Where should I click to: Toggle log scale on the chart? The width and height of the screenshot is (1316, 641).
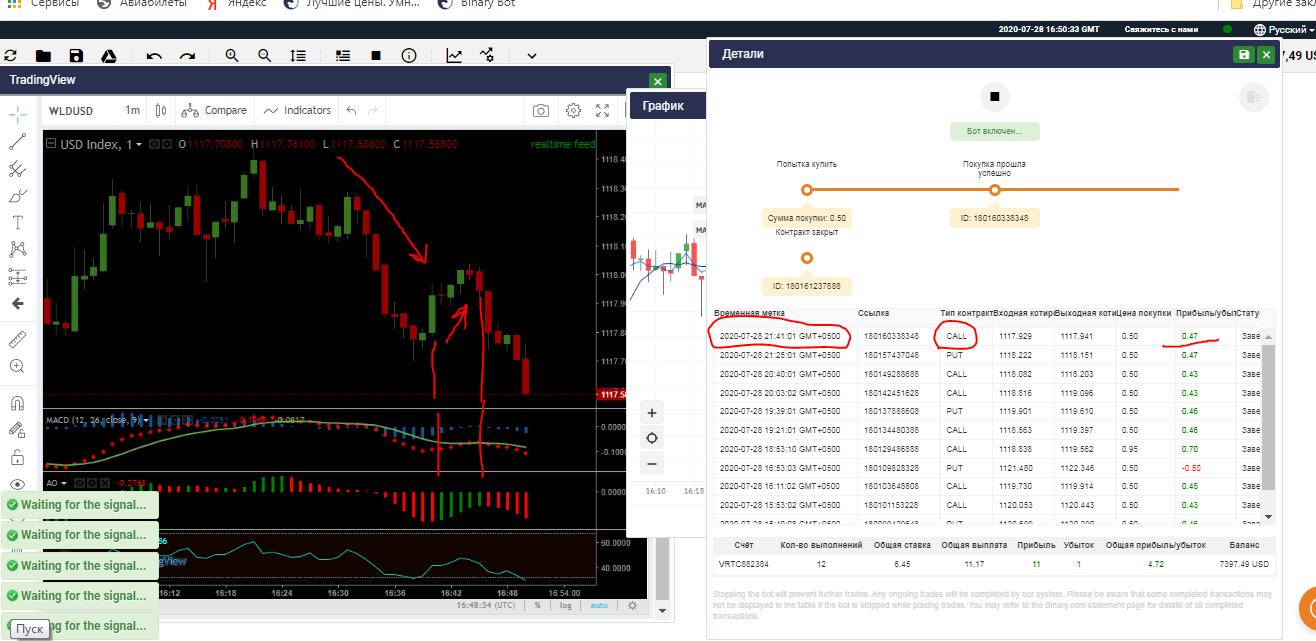566,605
